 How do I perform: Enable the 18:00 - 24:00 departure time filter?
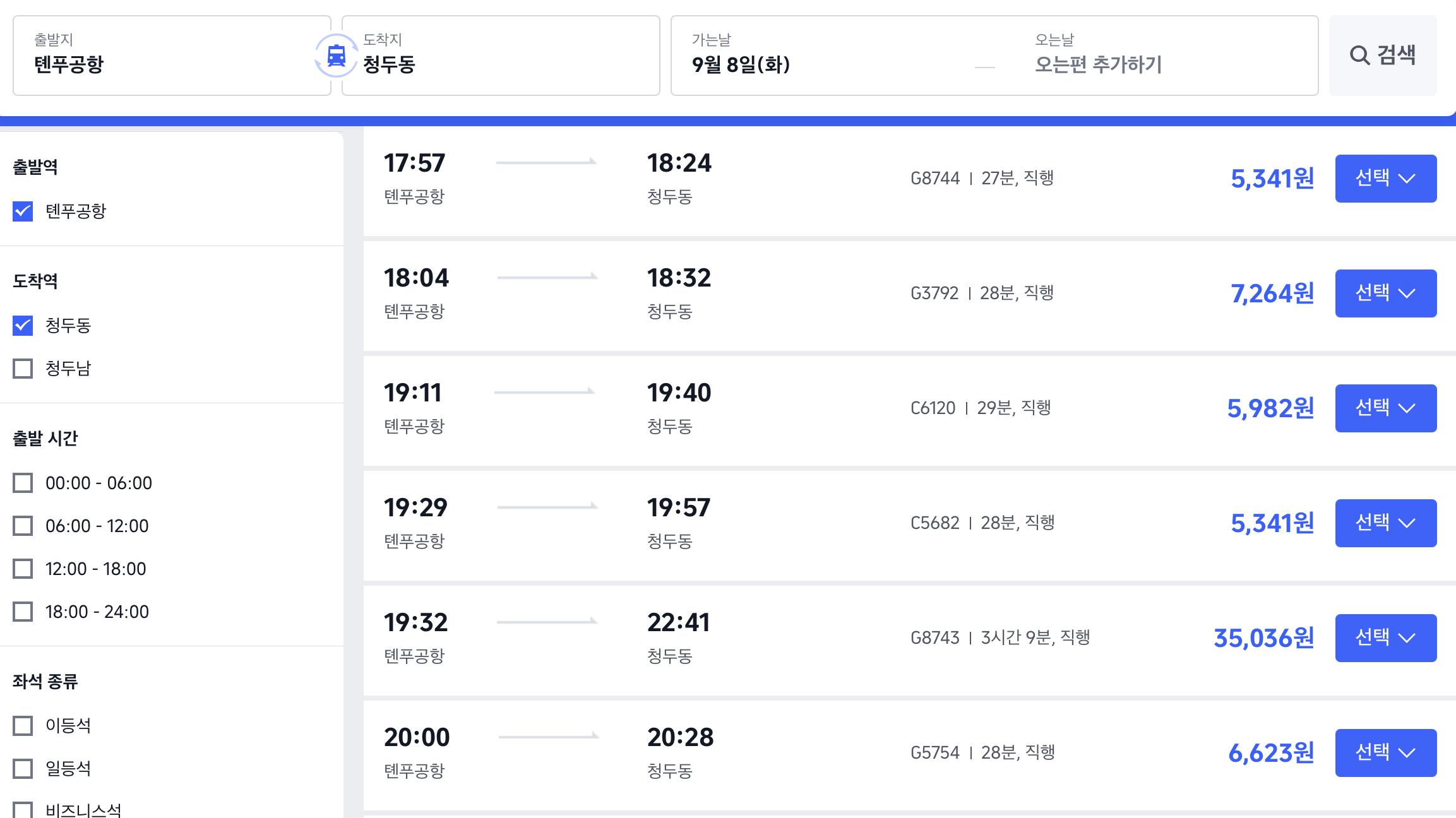[x=23, y=612]
